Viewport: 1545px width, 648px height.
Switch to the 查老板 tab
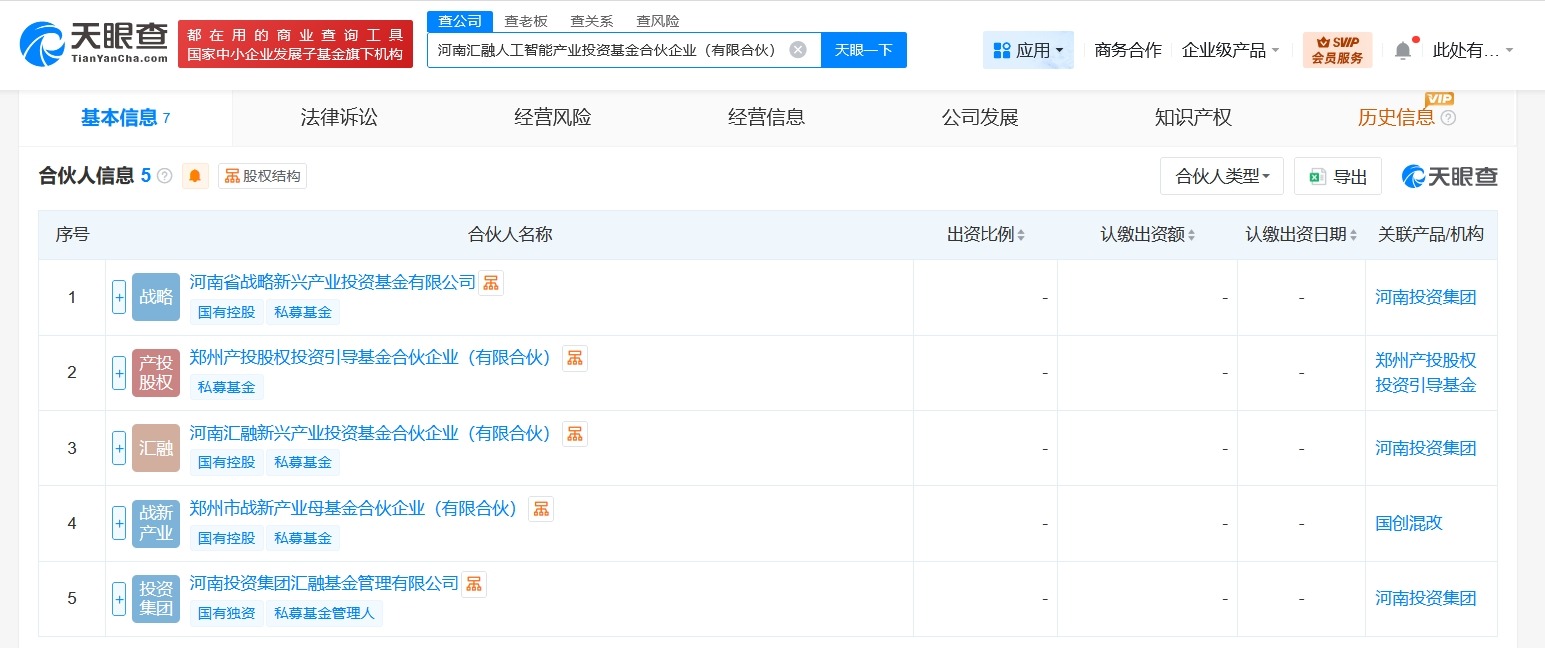click(x=527, y=20)
